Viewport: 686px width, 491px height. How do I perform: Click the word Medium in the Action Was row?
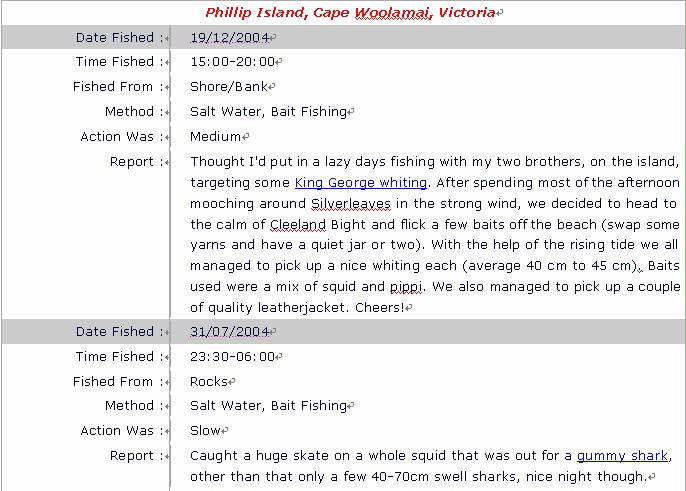click(x=215, y=137)
